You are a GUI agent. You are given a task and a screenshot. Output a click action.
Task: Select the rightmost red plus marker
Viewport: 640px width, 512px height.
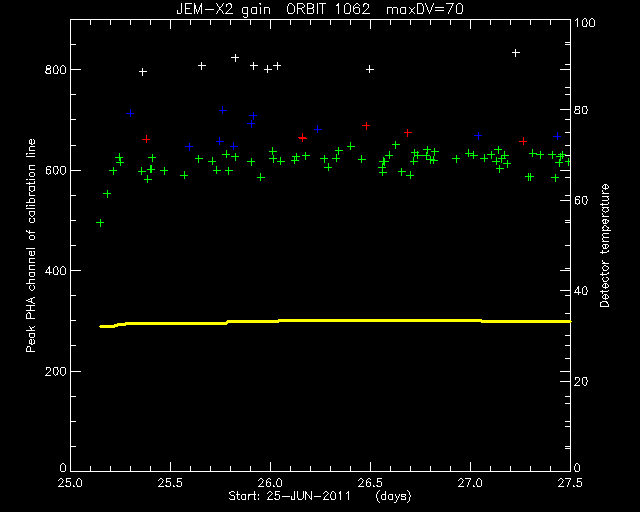coord(523,141)
